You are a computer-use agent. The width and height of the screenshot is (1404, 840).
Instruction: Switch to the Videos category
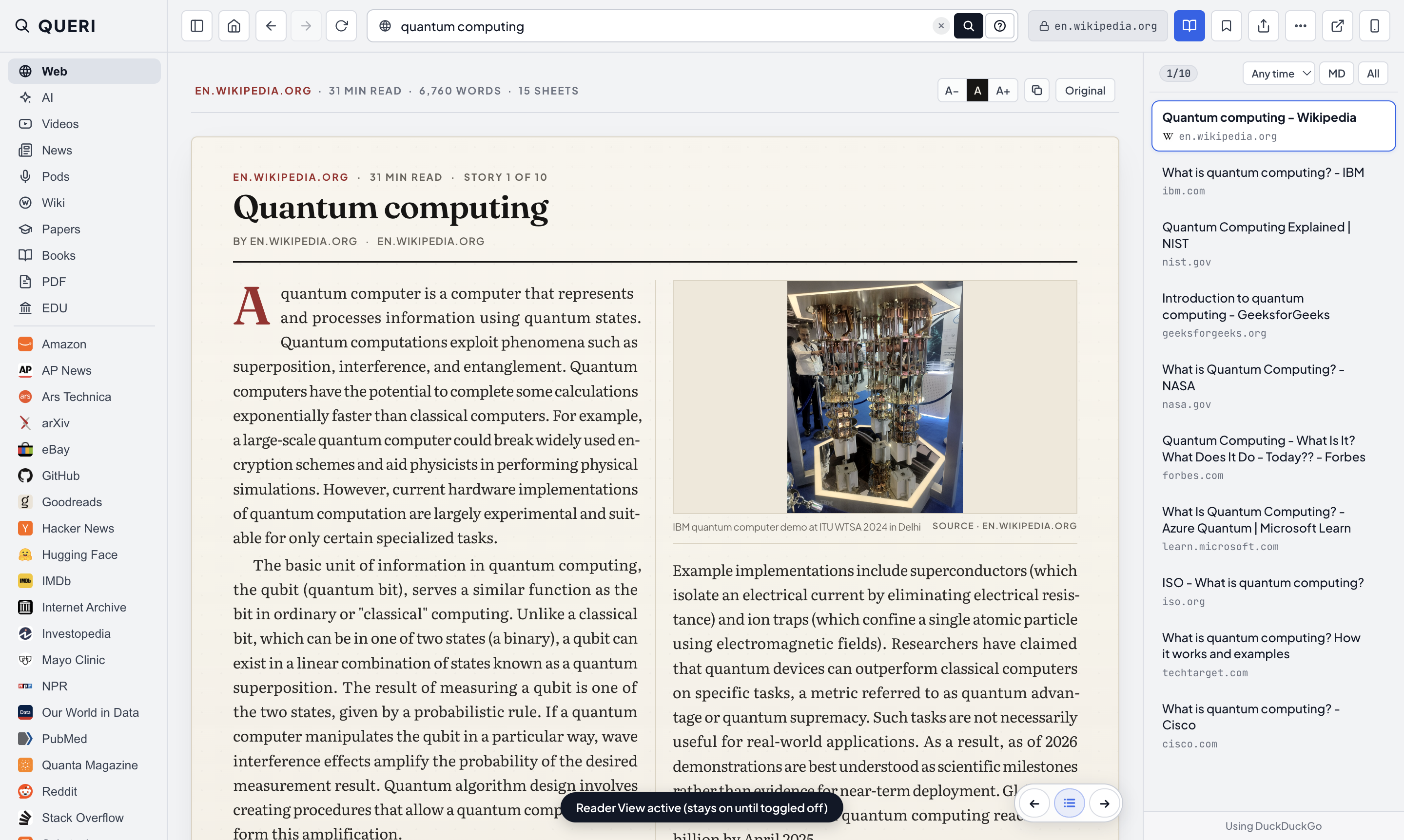tap(84, 124)
